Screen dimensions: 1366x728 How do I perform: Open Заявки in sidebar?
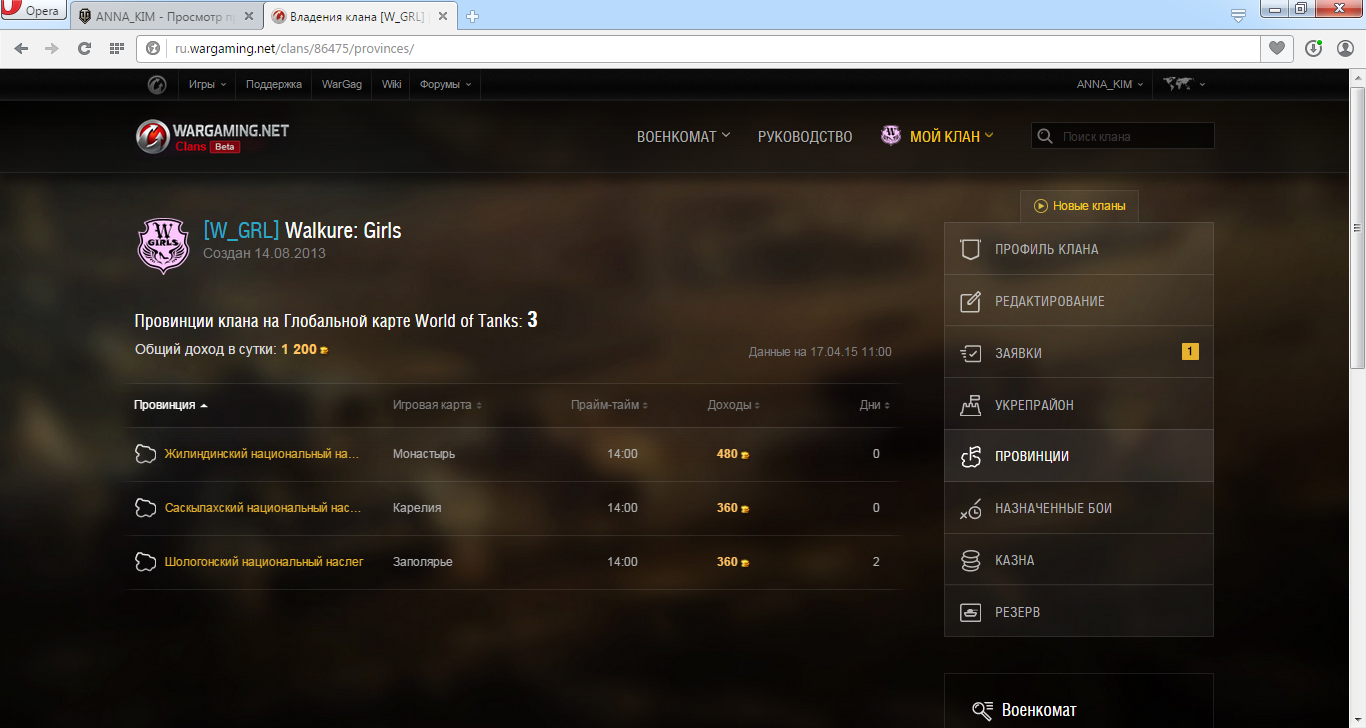(x=1078, y=353)
